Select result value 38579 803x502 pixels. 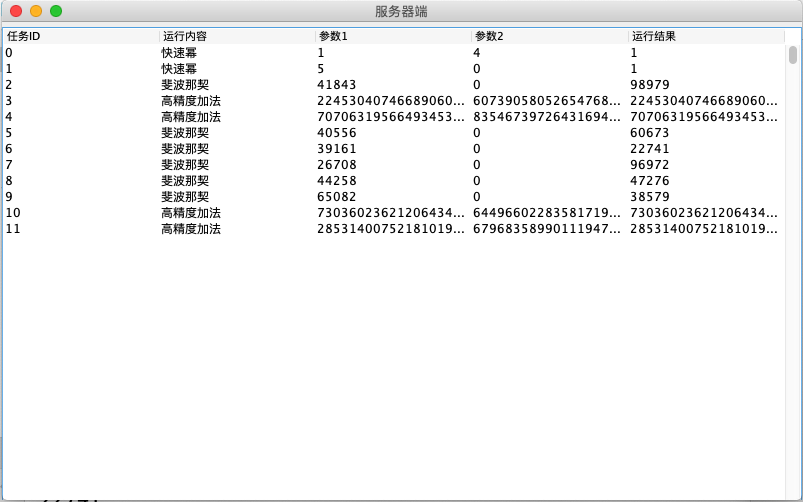(649, 197)
